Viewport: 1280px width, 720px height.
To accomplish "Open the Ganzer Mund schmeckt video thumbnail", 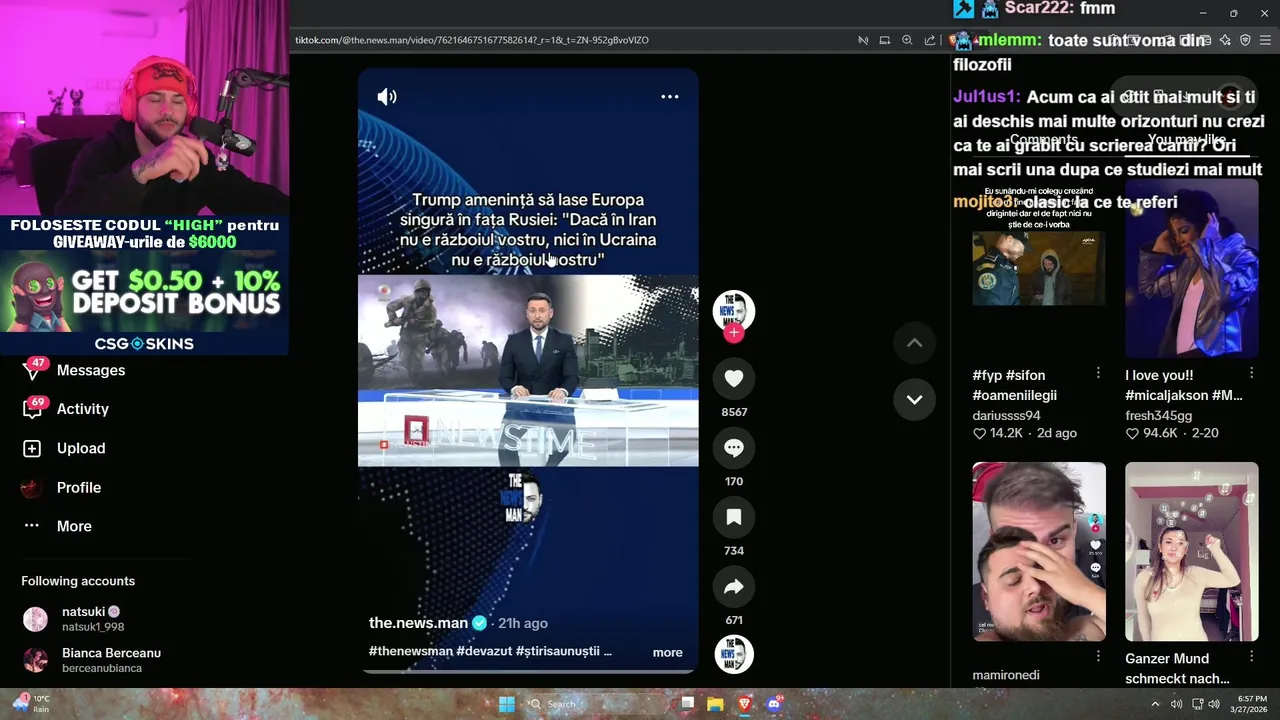I will pos(1191,551).
